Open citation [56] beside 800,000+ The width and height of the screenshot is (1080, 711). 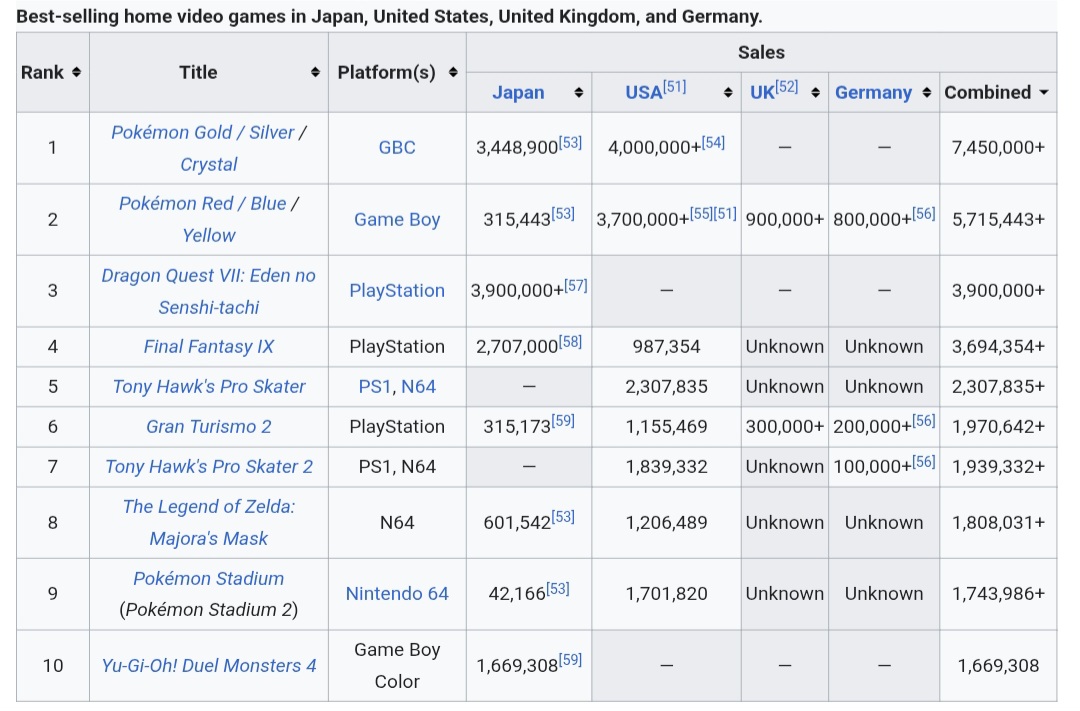tap(924, 214)
